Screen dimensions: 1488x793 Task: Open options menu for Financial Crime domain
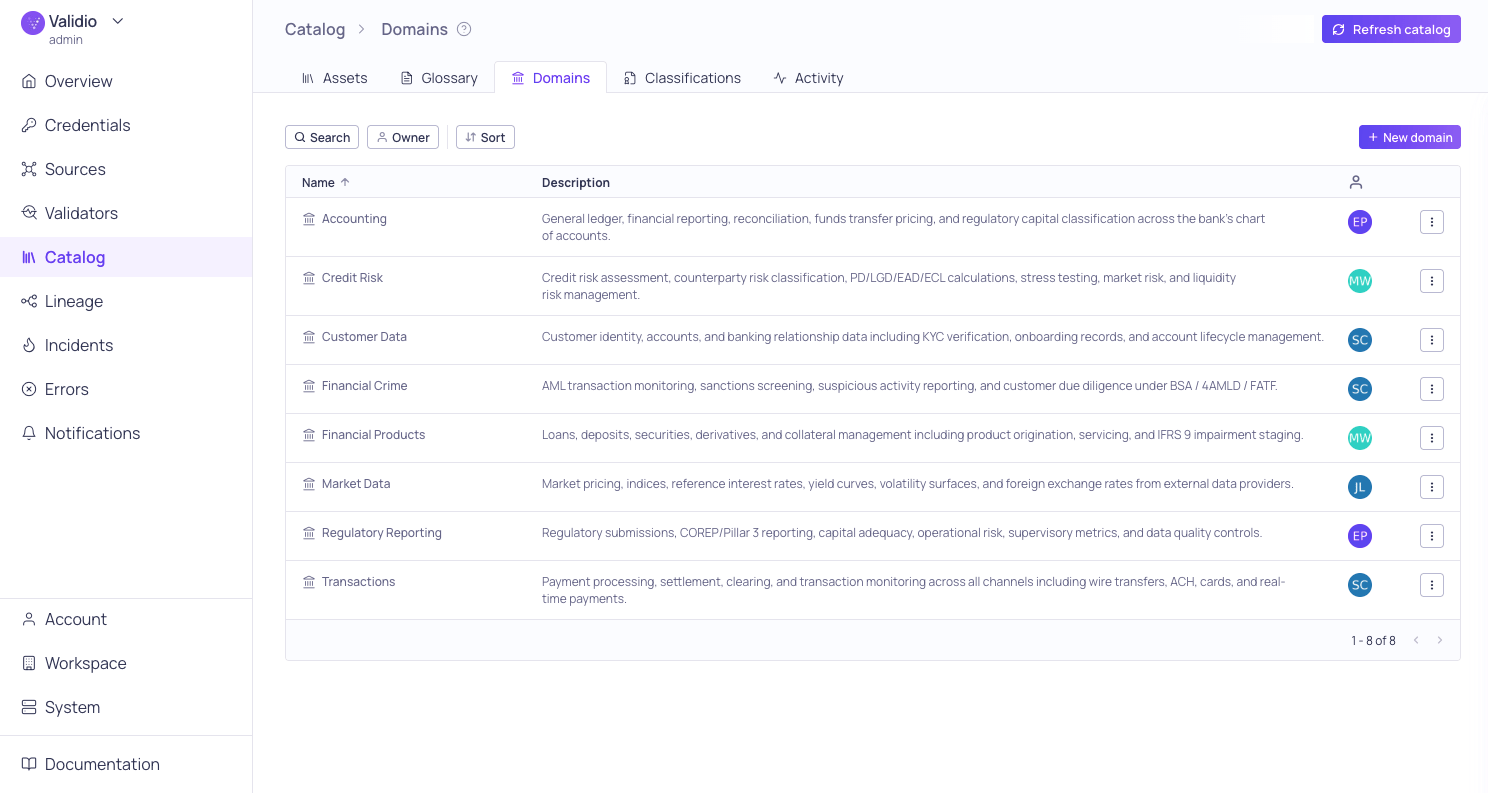click(x=1432, y=389)
